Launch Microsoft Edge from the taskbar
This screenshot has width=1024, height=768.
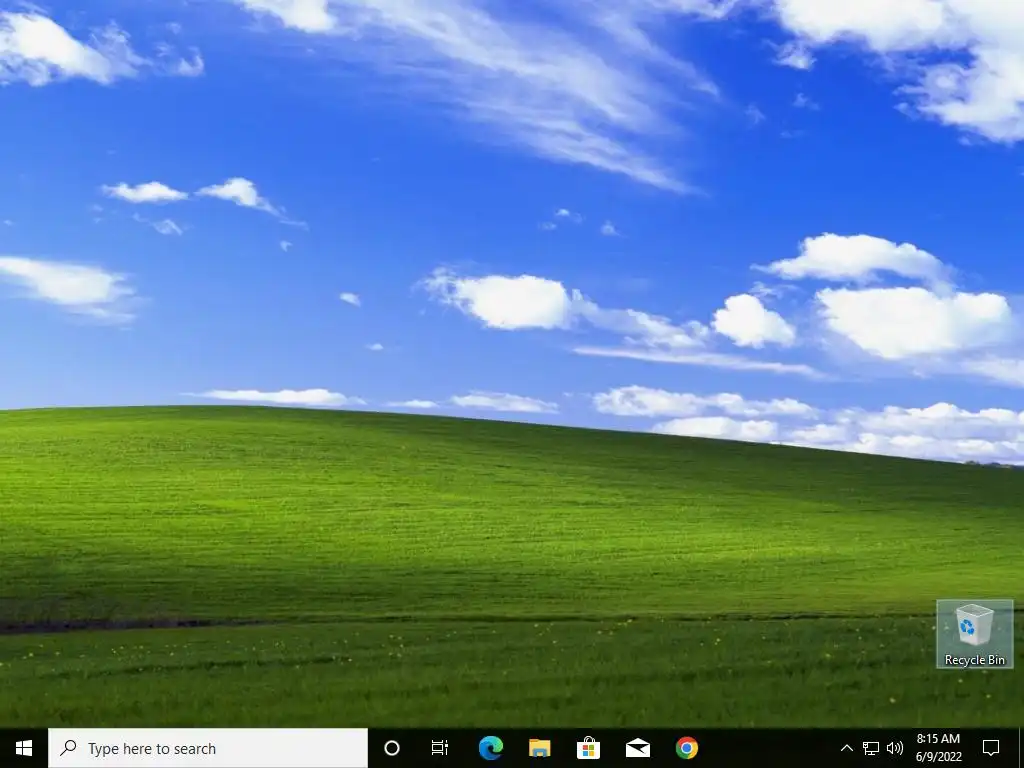point(490,748)
